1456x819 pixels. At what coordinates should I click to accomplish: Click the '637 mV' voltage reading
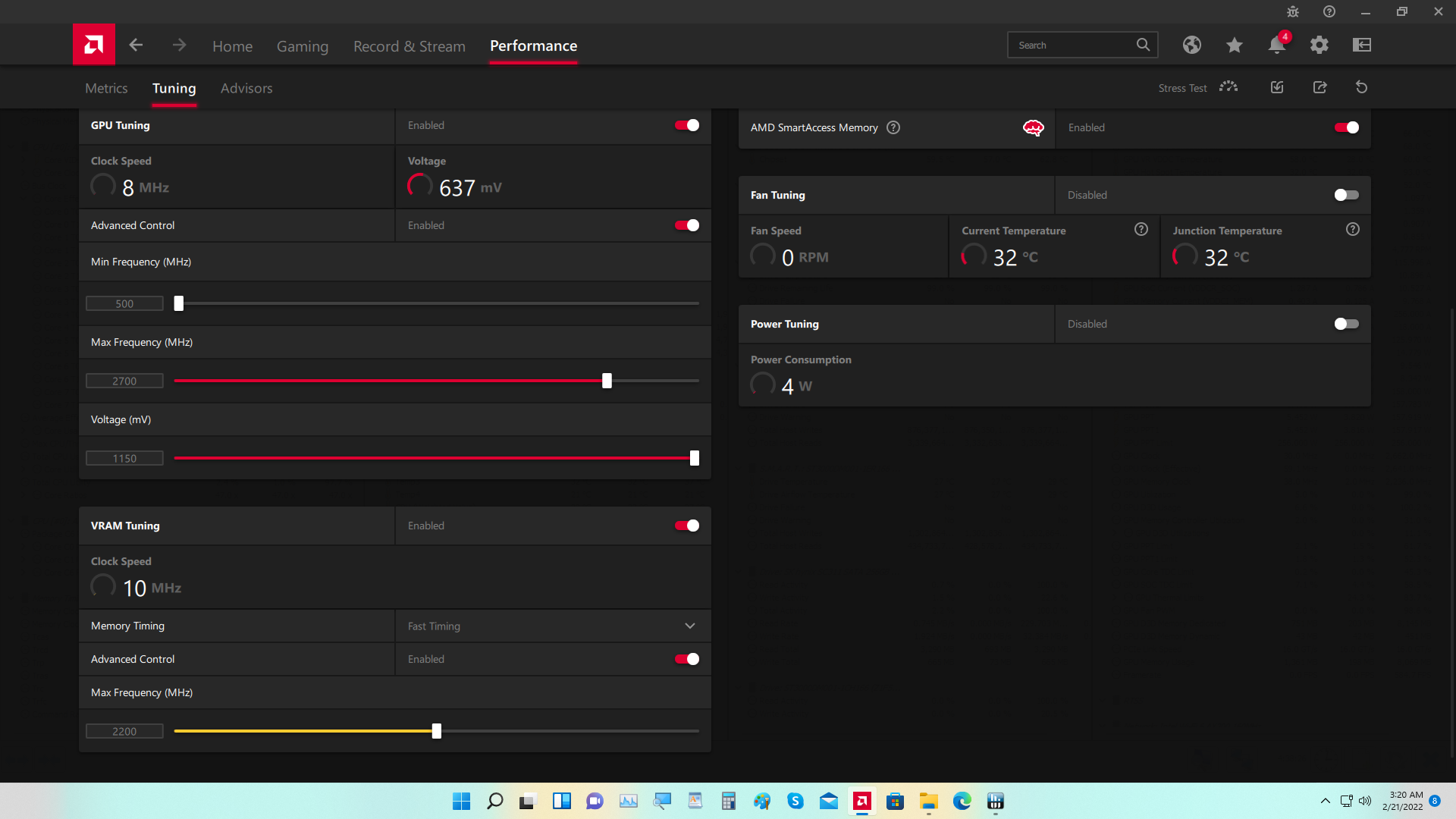point(470,187)
